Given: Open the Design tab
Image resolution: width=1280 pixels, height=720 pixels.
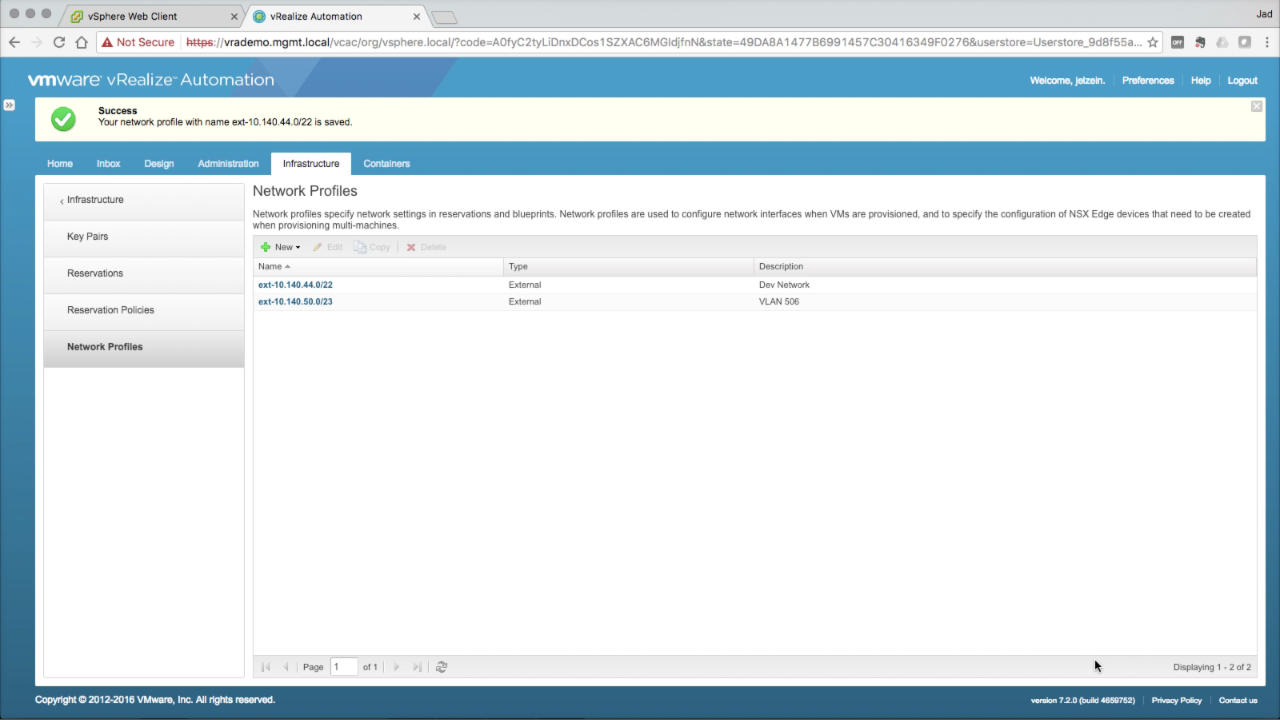Looking at the screenshot, I should (x=159, y=163).
